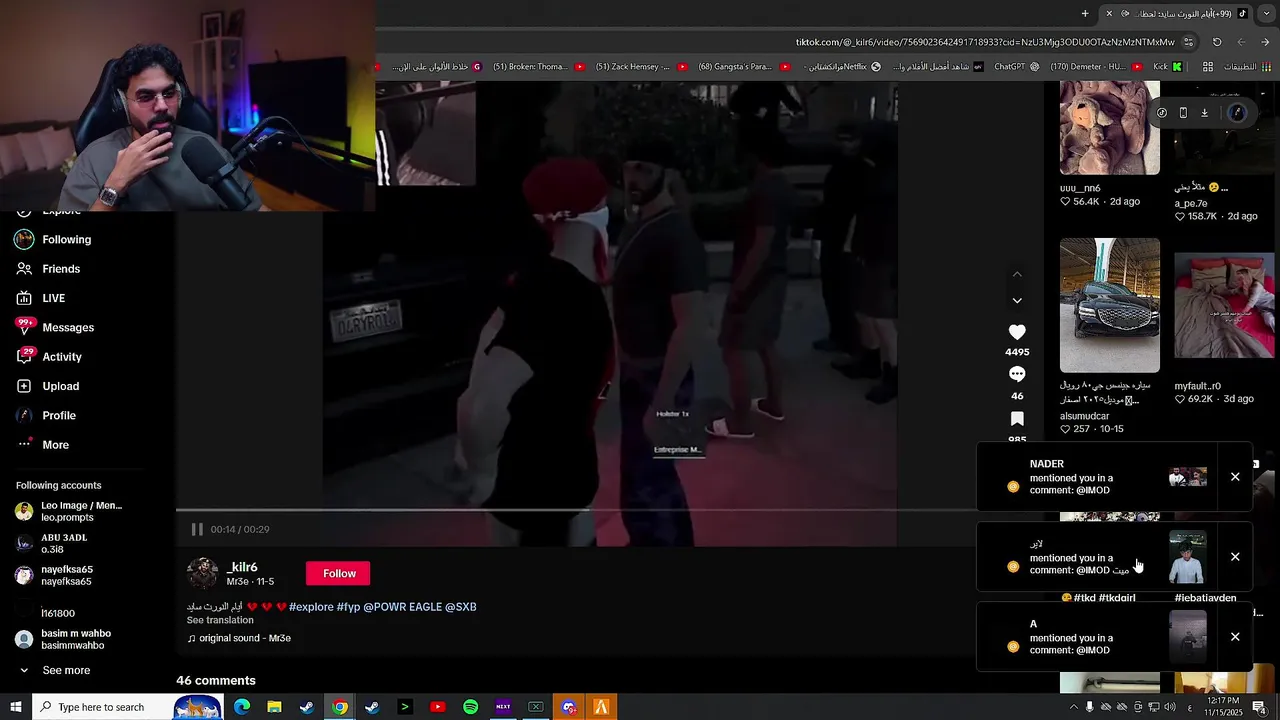Reload the page with the refresh icon

click(1217, 42)
